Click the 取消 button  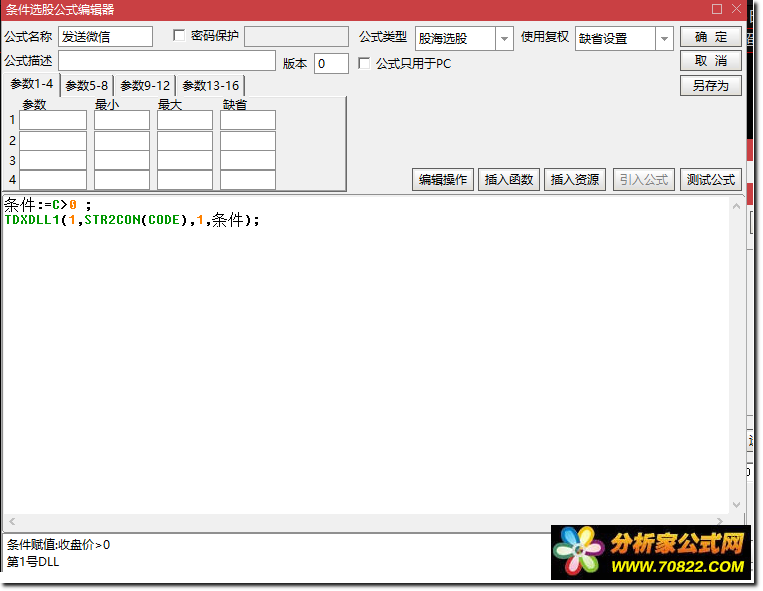(x=710, y=61)
